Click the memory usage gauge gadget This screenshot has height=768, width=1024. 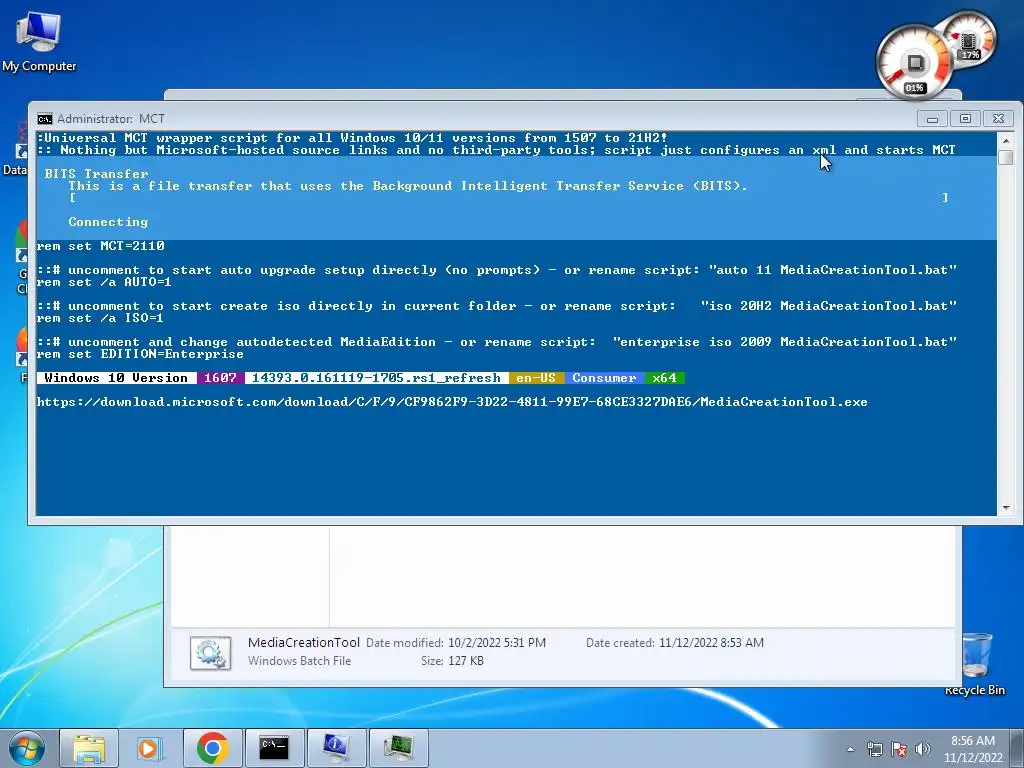[x=970, y=39]
